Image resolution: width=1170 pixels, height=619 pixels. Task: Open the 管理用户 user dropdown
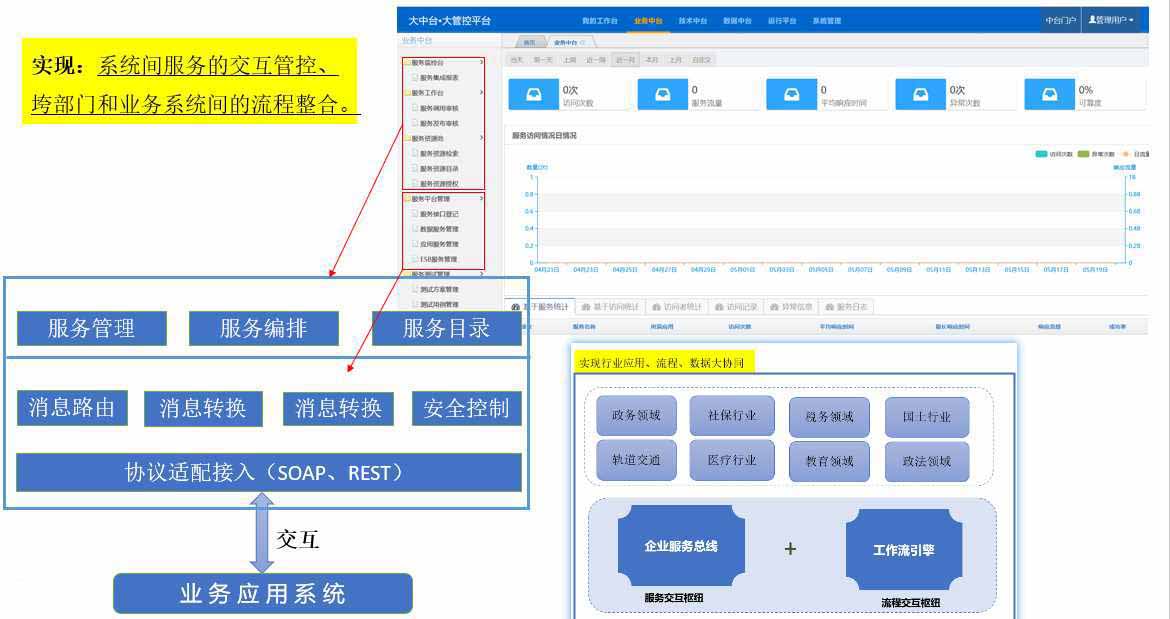[1112, 20]
